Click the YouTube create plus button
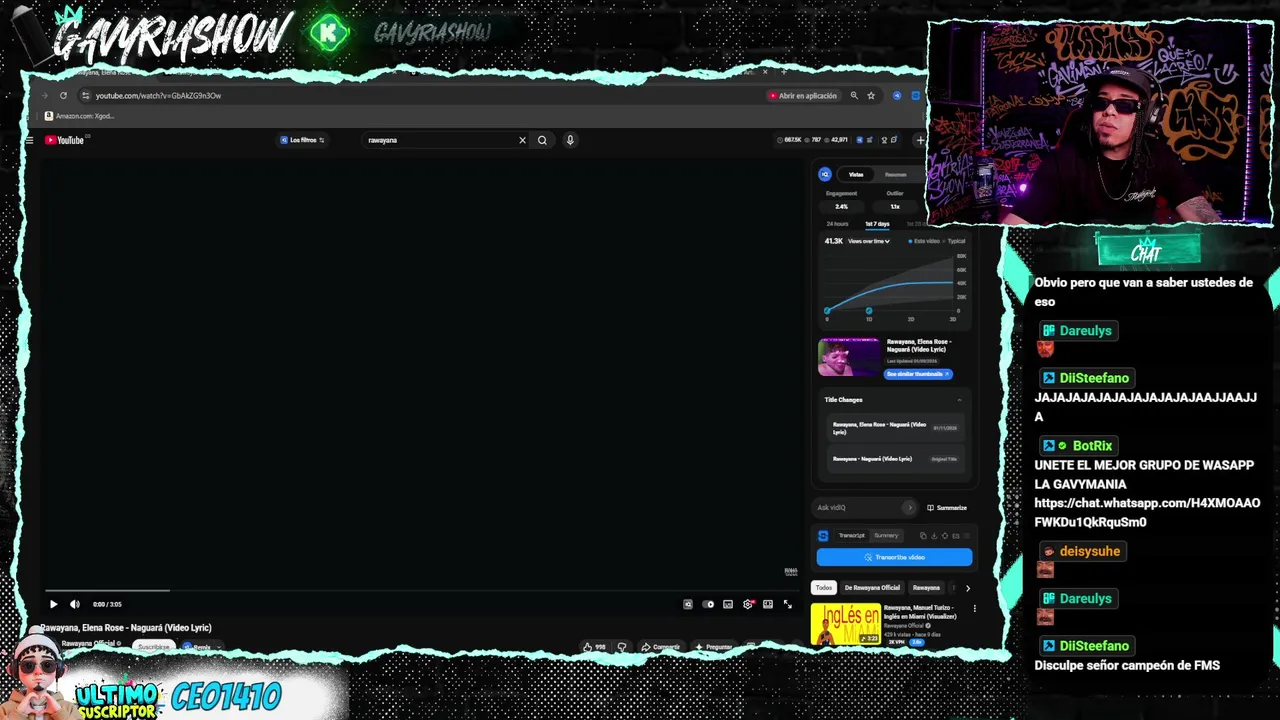 point(920,140)
